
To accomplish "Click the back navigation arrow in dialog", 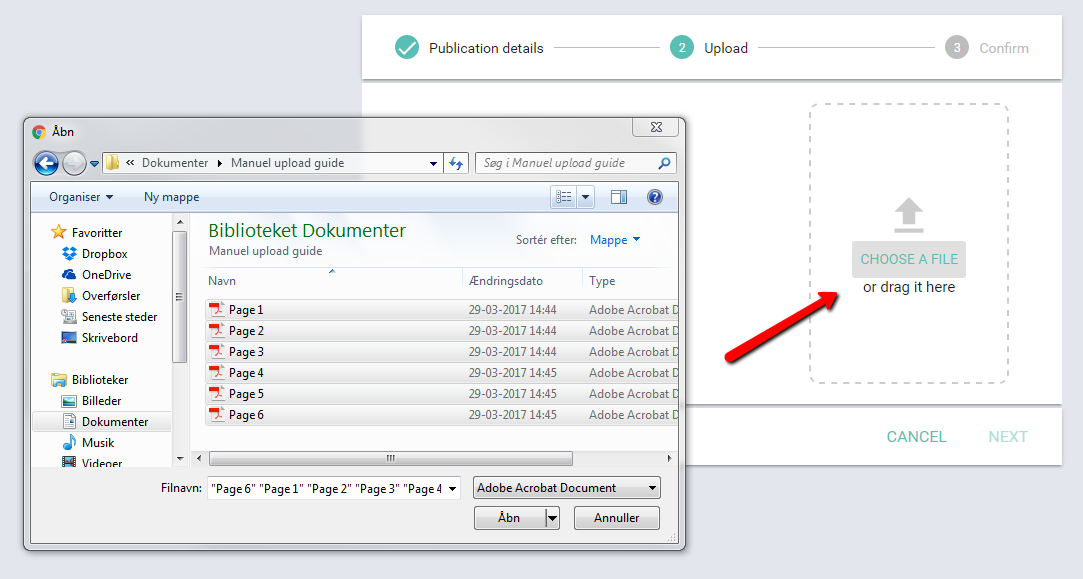I will click(x=46, y=163).
